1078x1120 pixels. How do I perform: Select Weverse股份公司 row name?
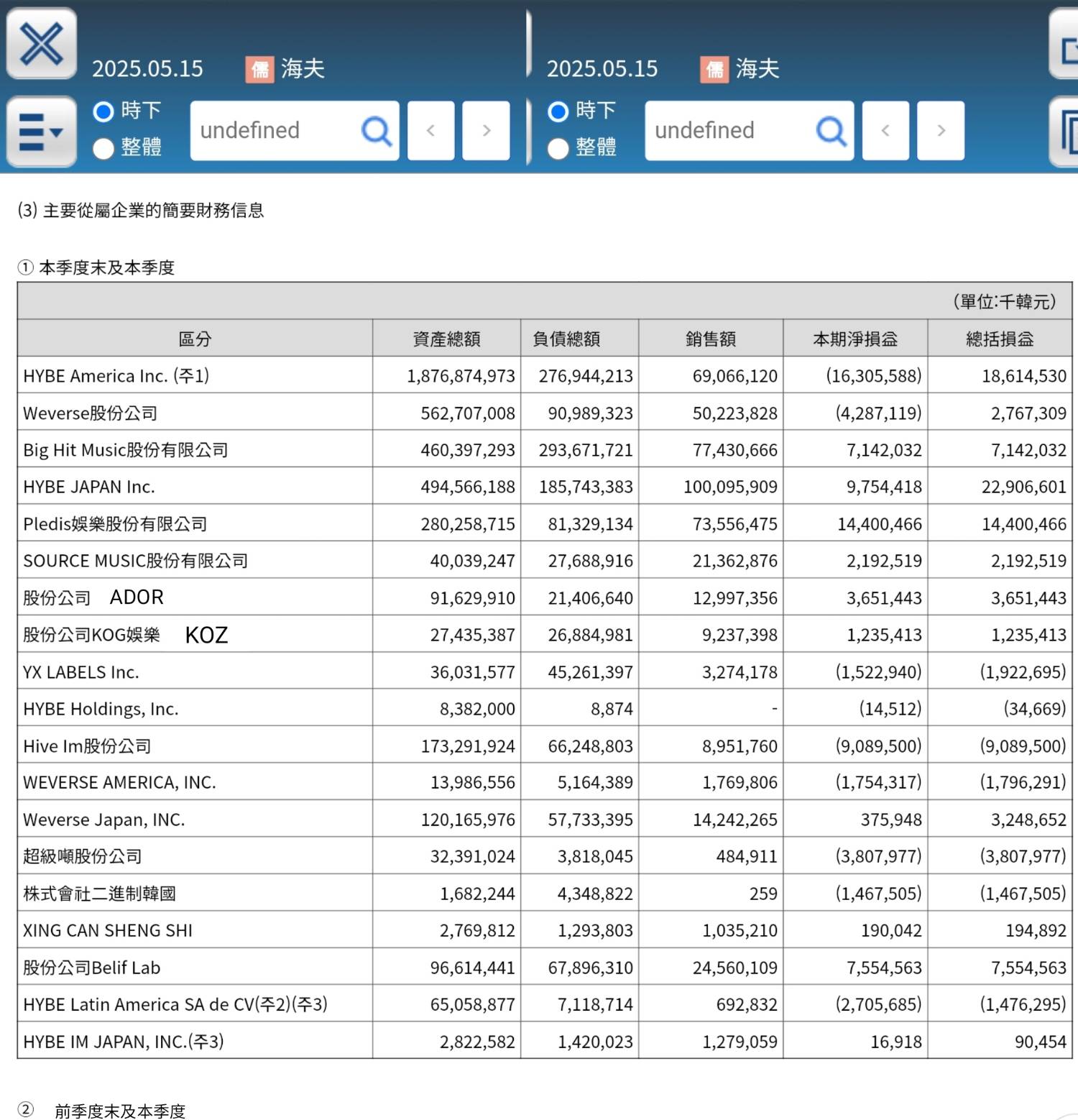91,413
